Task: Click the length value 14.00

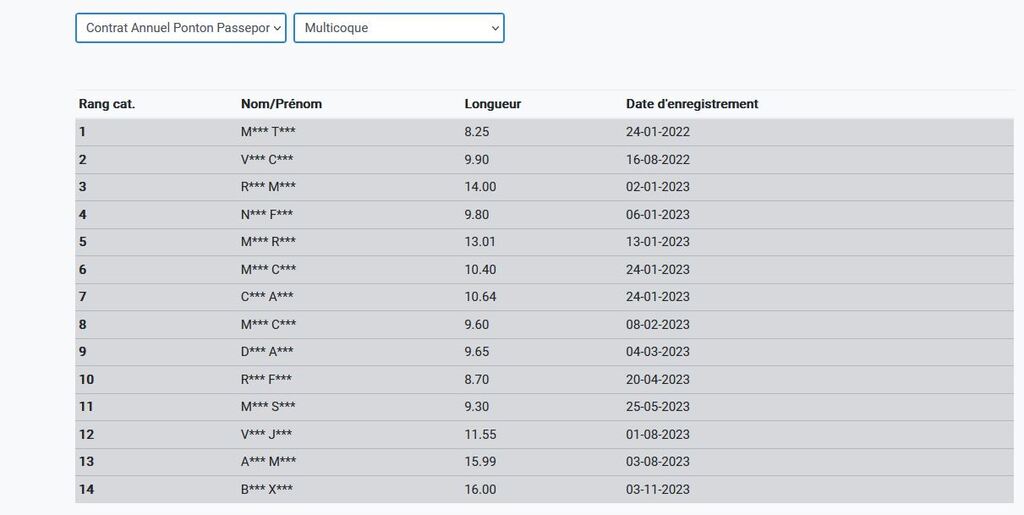Action: click(x=481, y=187)
